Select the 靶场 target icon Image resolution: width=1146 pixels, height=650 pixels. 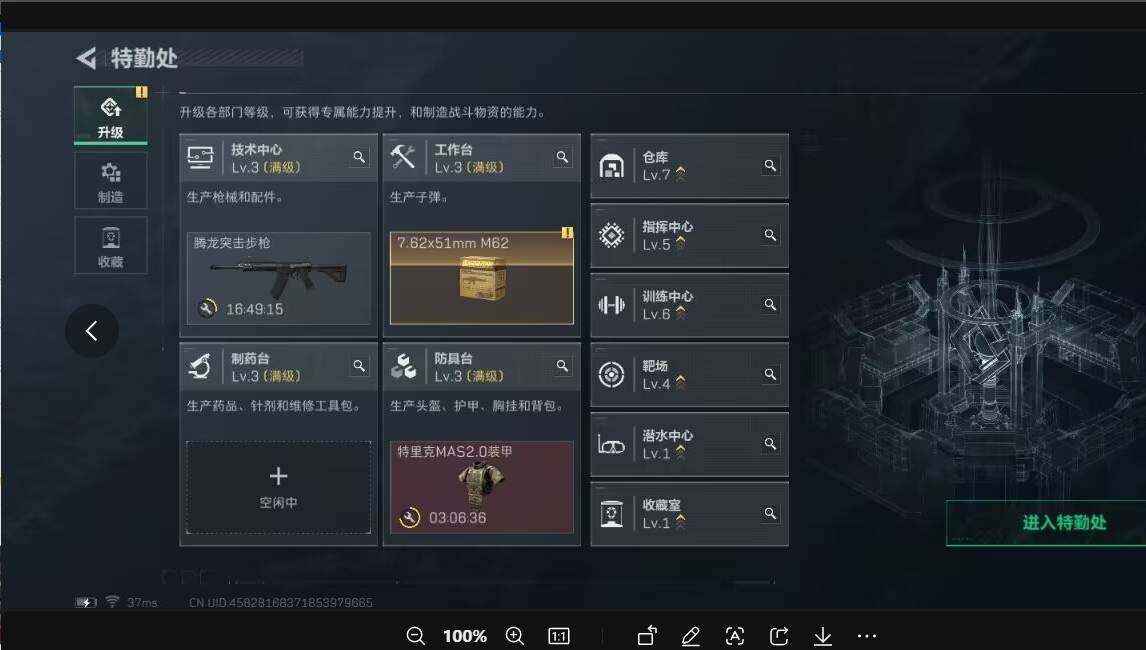[x=612, y=374]
